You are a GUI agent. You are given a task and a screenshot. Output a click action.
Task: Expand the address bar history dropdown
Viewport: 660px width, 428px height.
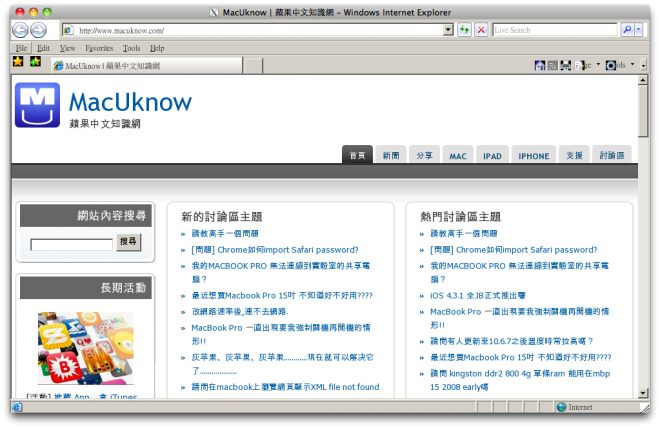pos(448,30)
